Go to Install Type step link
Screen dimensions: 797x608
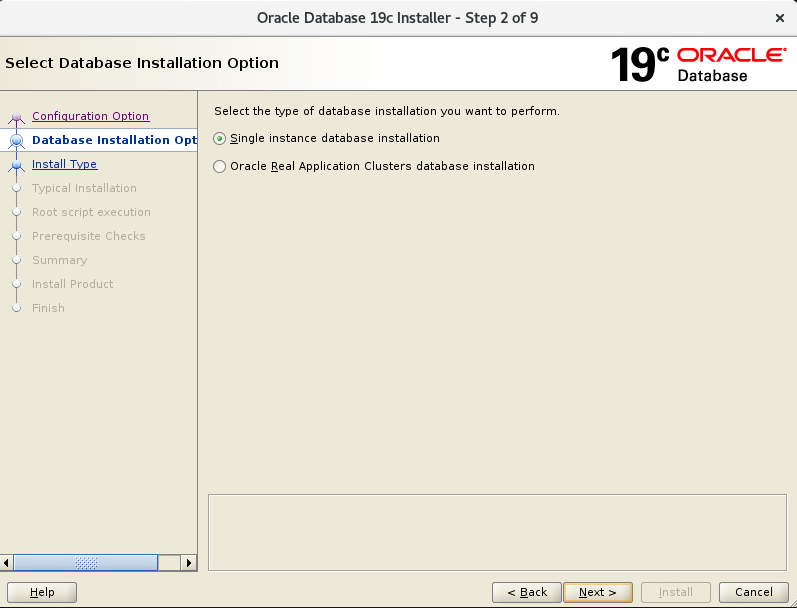[x=65, y=164]
